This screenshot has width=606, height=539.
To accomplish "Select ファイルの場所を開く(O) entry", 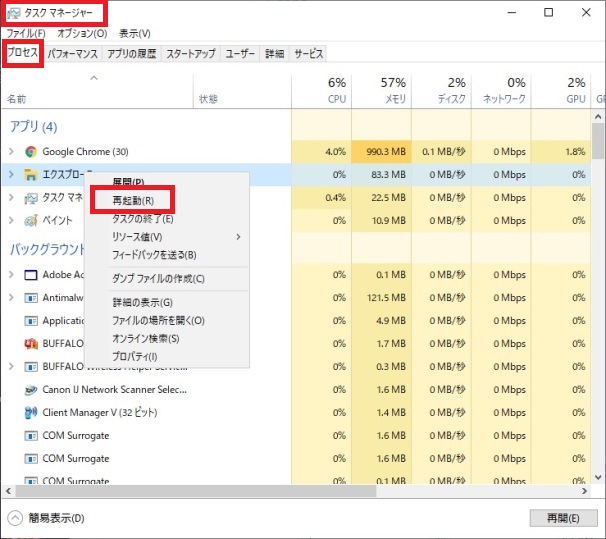I will (158, 321).
